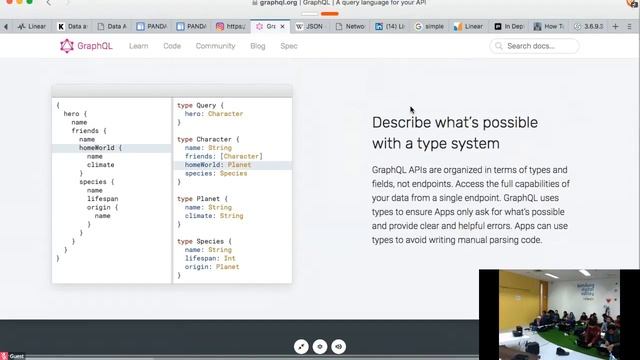This screenshot has height=360, width=640.
Task: Switch to the Wikipedia JSON tab
Action: [x=310, y=27]
